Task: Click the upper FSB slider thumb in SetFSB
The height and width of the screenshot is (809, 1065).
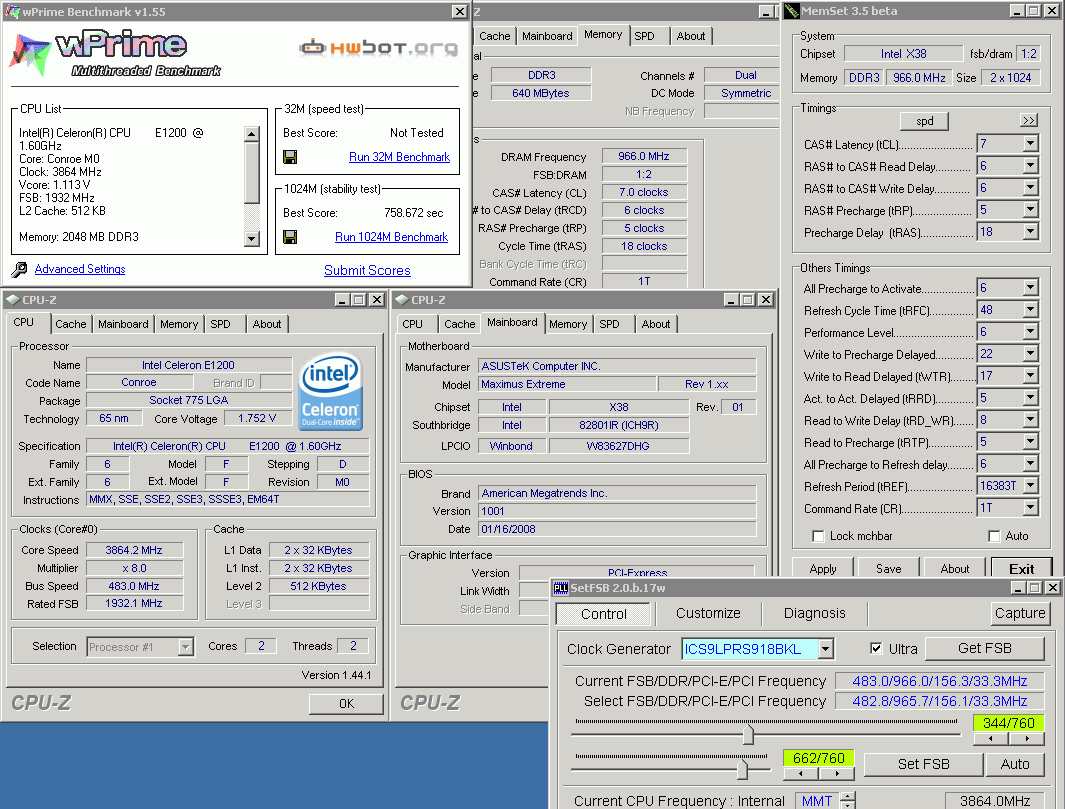Action: tap(748, 734)
